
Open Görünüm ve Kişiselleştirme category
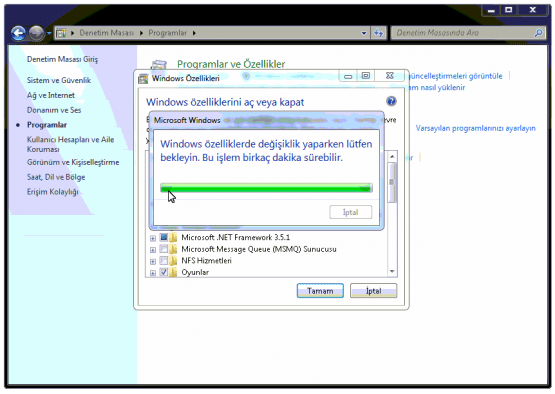coord(73,162)
